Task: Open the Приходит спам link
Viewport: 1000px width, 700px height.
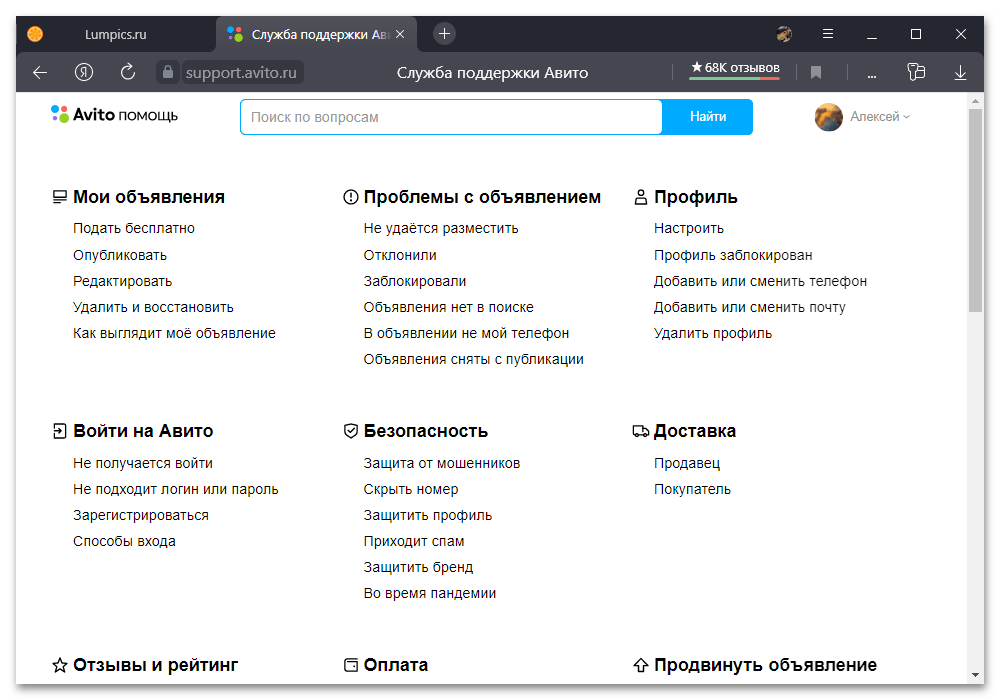Action: click(414, 541)
